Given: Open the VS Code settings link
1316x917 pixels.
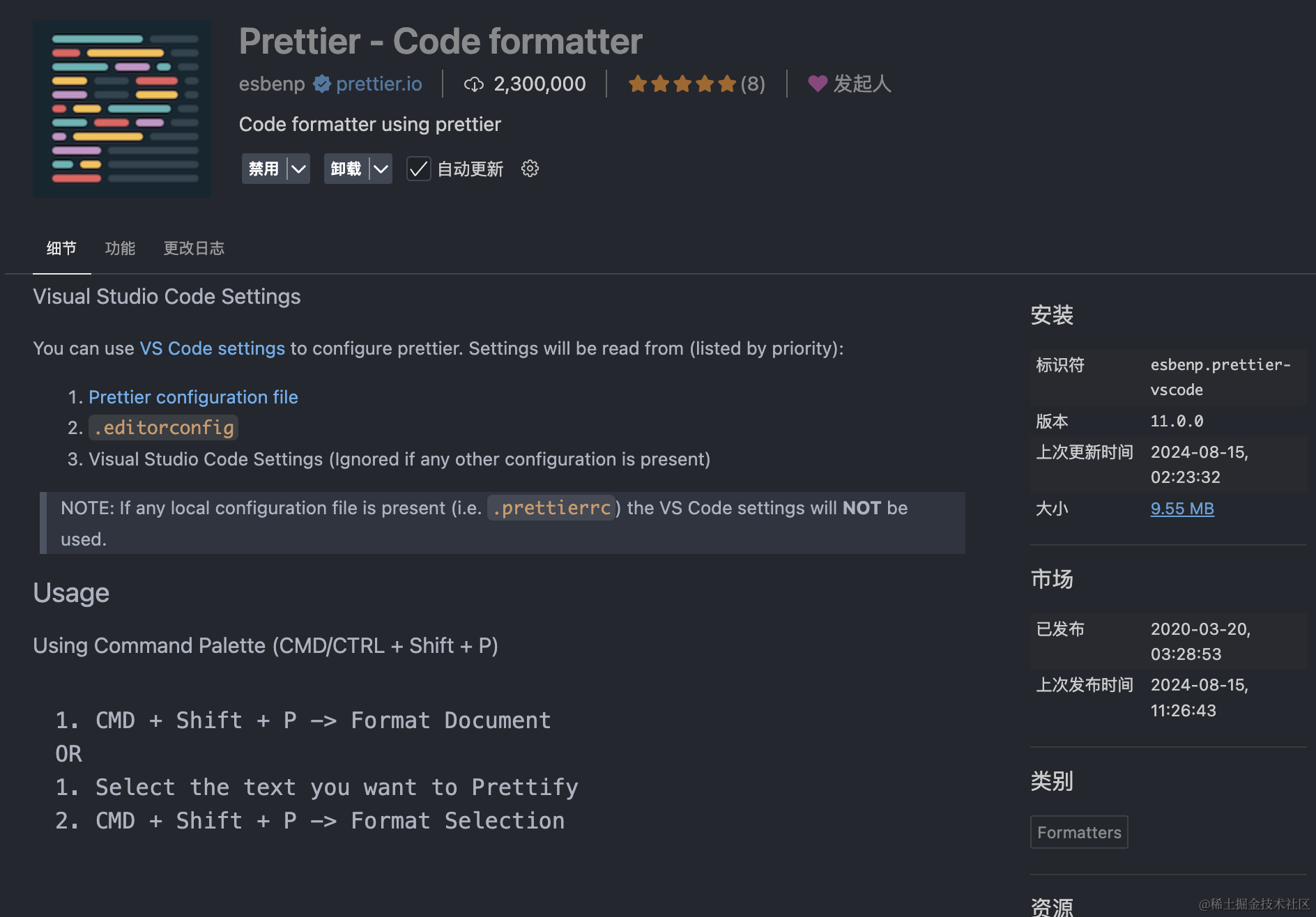Looking at the screenshot, I should click(212, 348).
